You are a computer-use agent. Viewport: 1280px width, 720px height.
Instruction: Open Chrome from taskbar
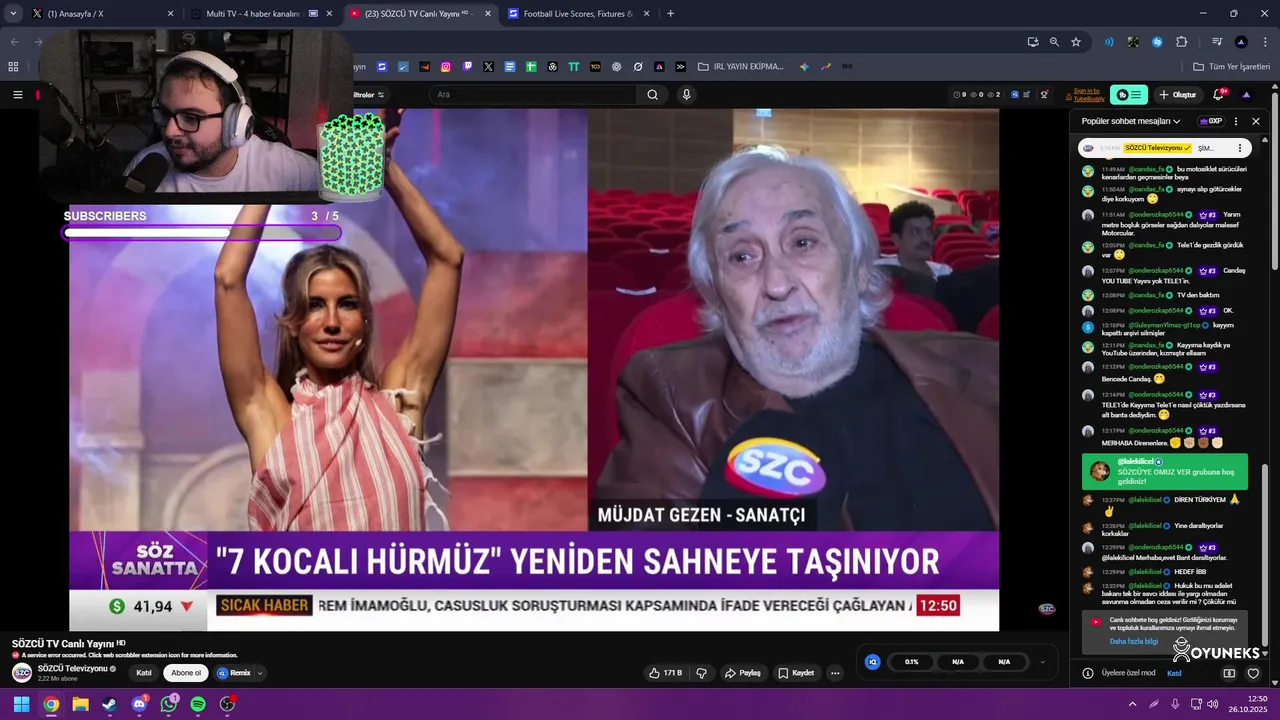coord(51,705)
